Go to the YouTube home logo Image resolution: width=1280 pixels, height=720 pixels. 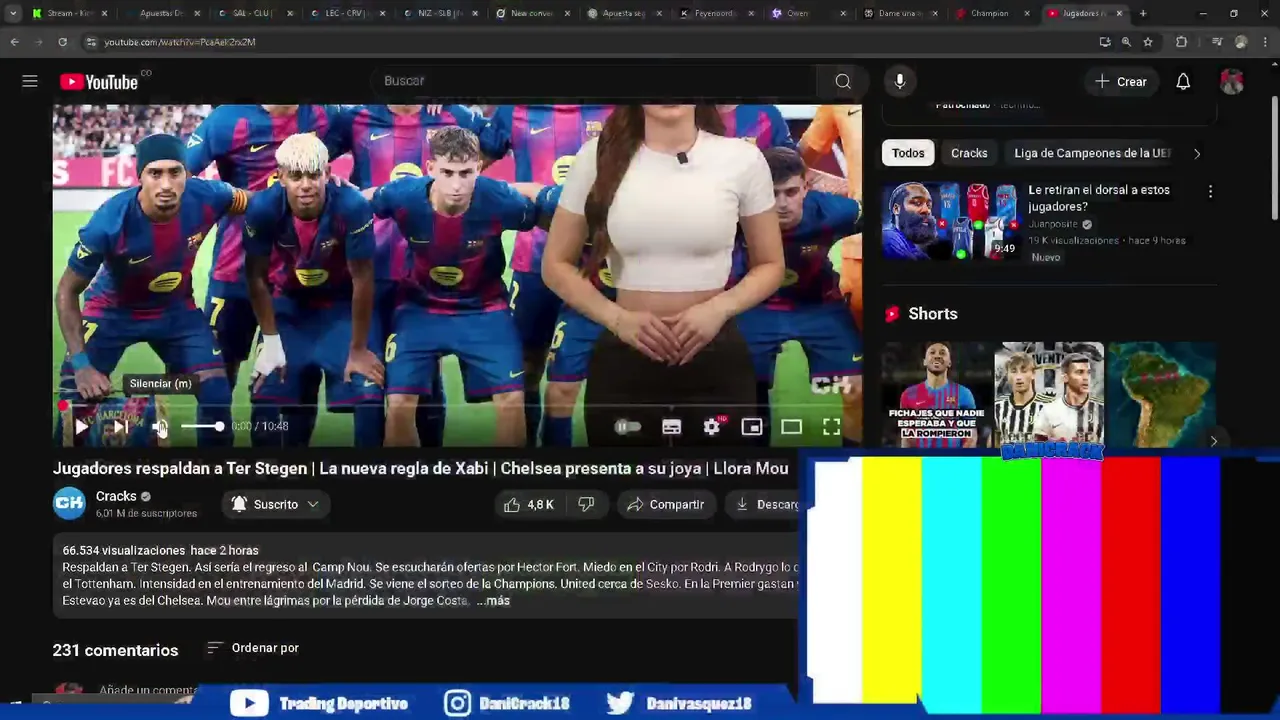coord(99,82)
